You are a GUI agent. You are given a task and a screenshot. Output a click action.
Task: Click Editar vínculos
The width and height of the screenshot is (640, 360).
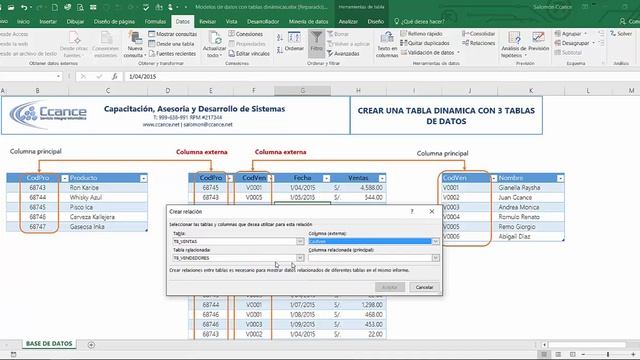[x=249, y=53]
